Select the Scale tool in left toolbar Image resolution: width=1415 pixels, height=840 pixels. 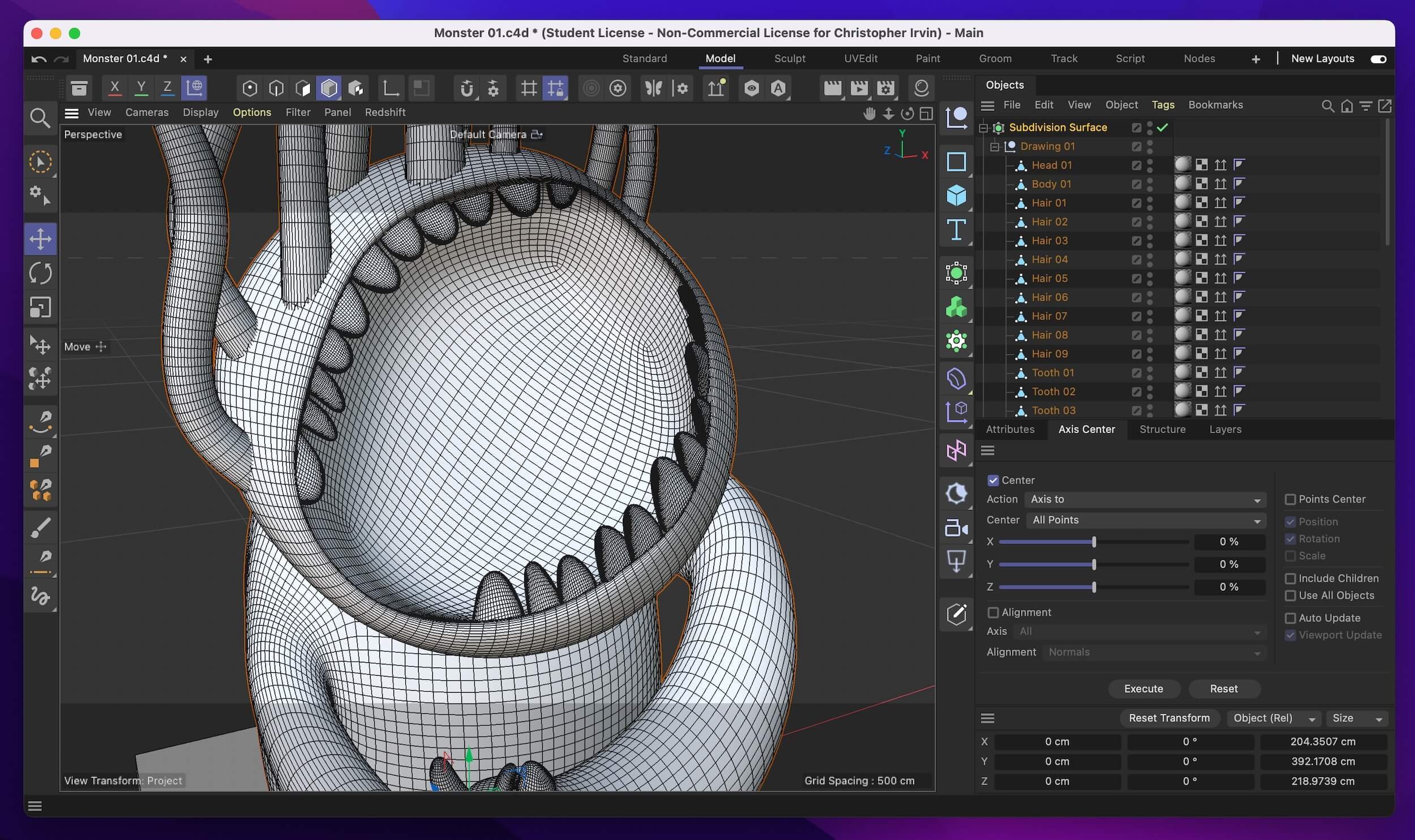coord(40,307)
